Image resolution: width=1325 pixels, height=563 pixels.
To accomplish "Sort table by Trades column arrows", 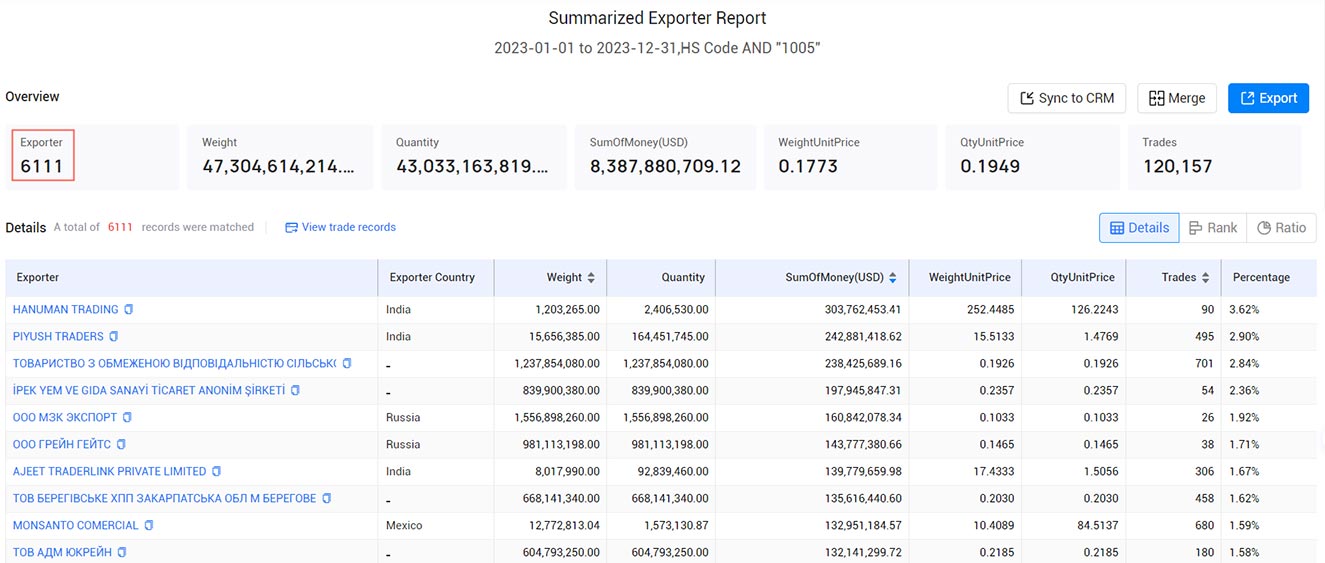I will 1206,278.
